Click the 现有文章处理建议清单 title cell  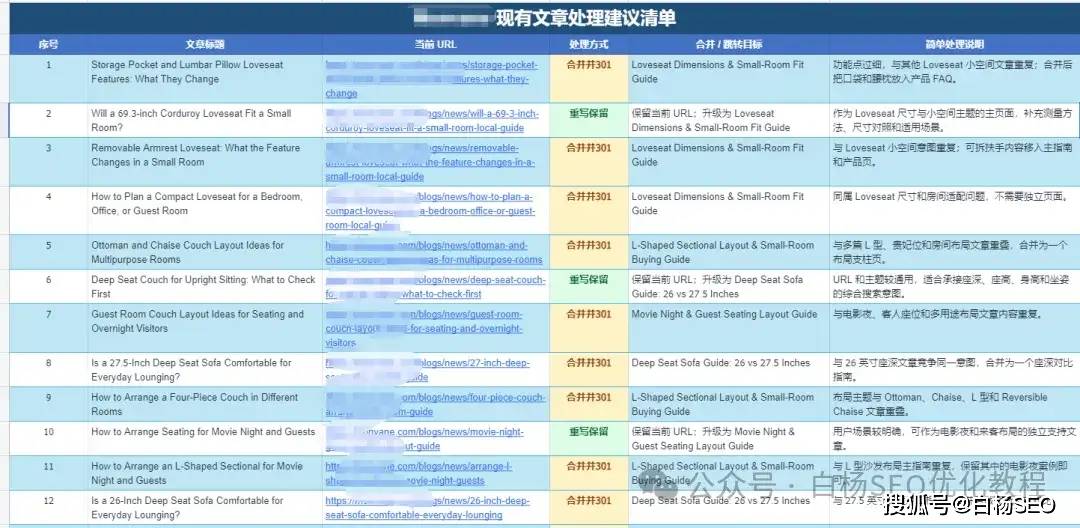544,19
